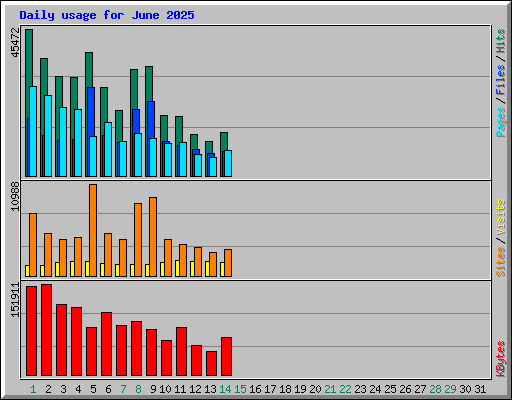
Task: Click the 'KBytes' legend label
Action: pyautogui.click(x=501, y=359)
